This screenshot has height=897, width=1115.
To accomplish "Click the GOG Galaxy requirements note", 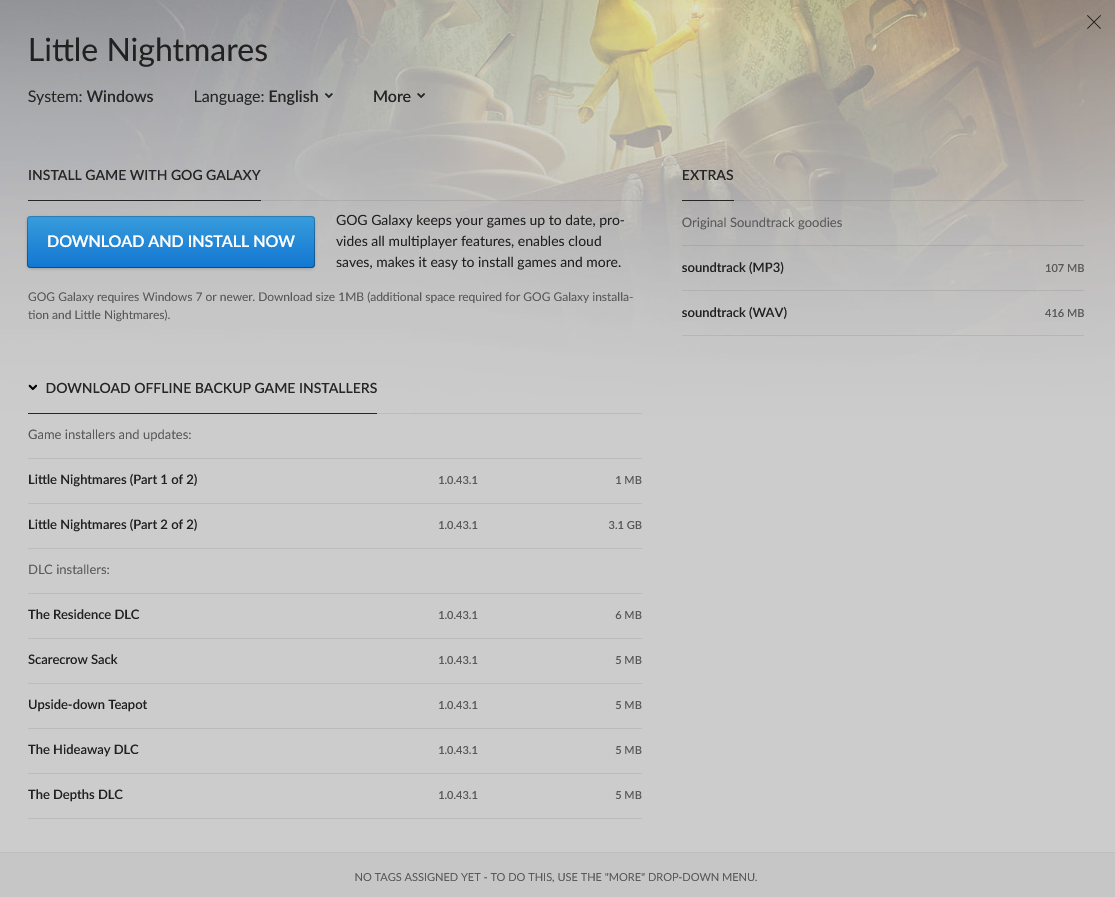I will pyautogui.click(x=331, y=305).
